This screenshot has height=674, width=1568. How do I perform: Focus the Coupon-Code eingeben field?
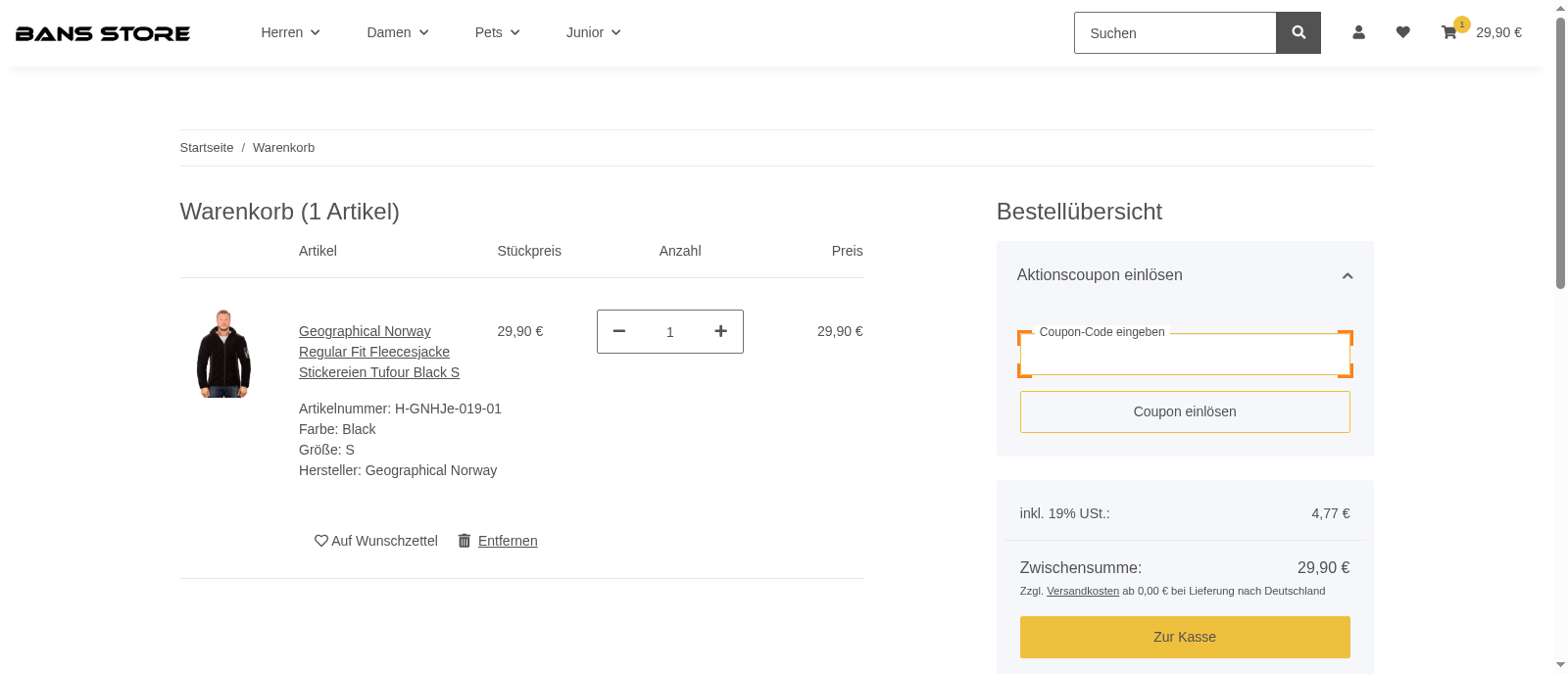point(1184,356)
